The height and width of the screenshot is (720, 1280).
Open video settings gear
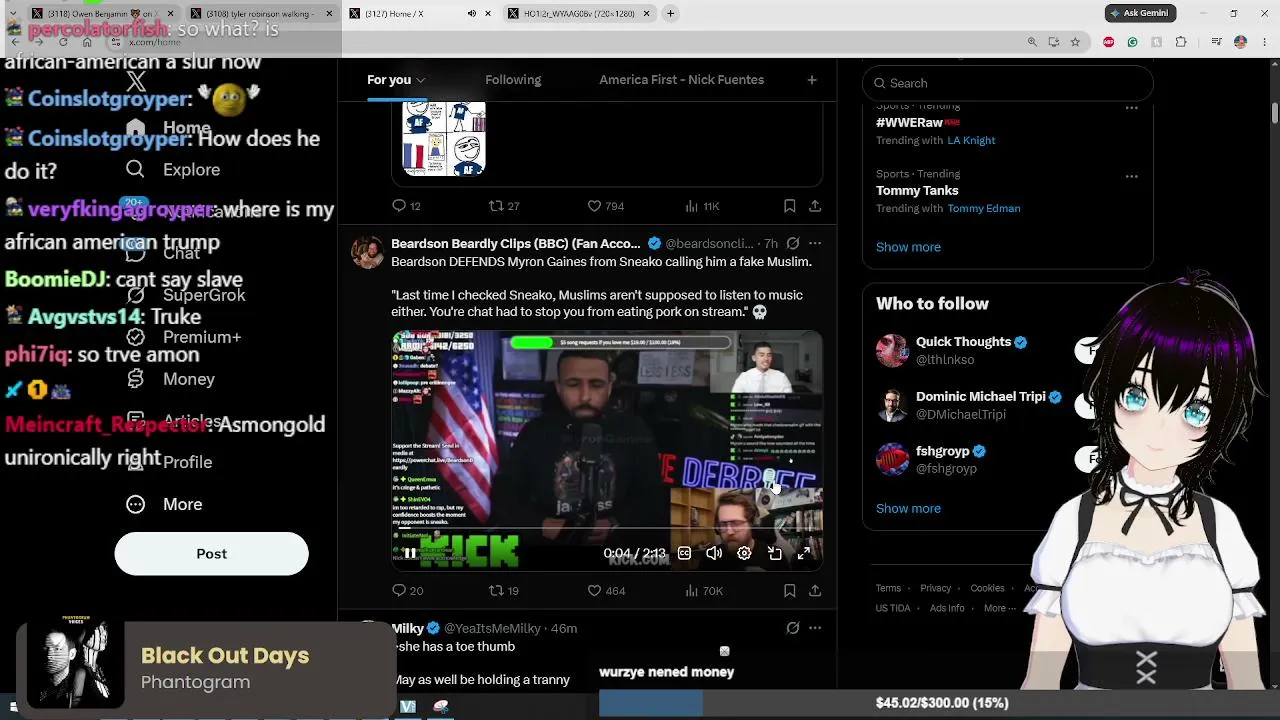point(744,553)
